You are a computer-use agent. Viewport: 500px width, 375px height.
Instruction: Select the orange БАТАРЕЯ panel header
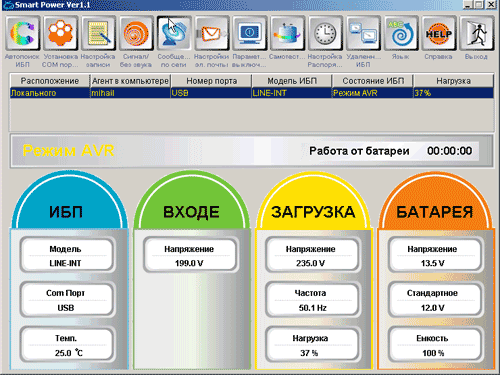(435, 202)
